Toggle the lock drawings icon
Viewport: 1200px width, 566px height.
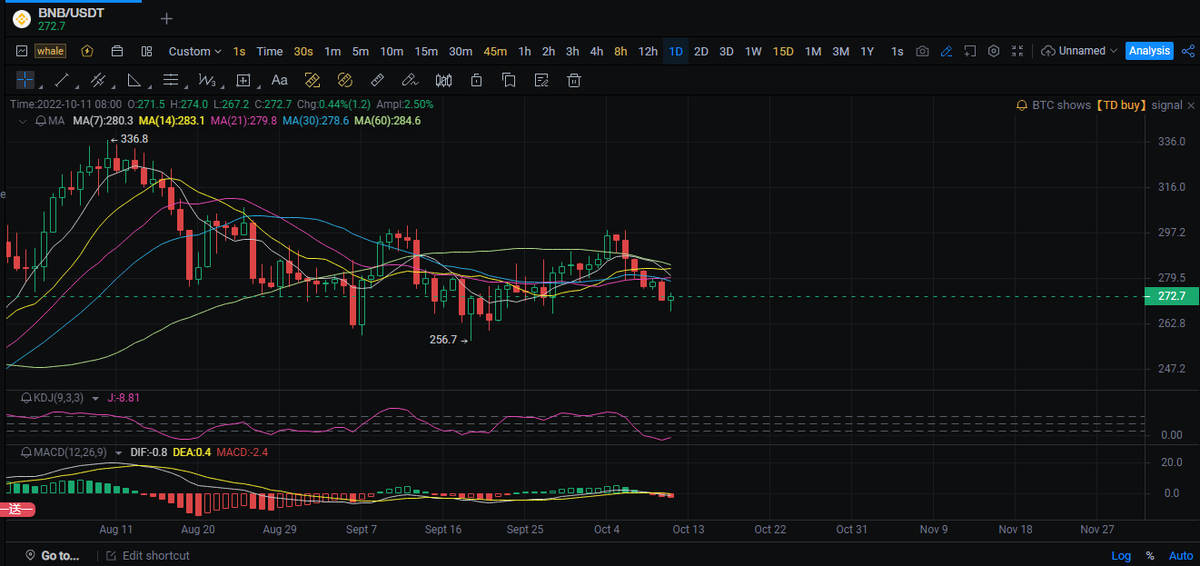(x=476, y=80)
